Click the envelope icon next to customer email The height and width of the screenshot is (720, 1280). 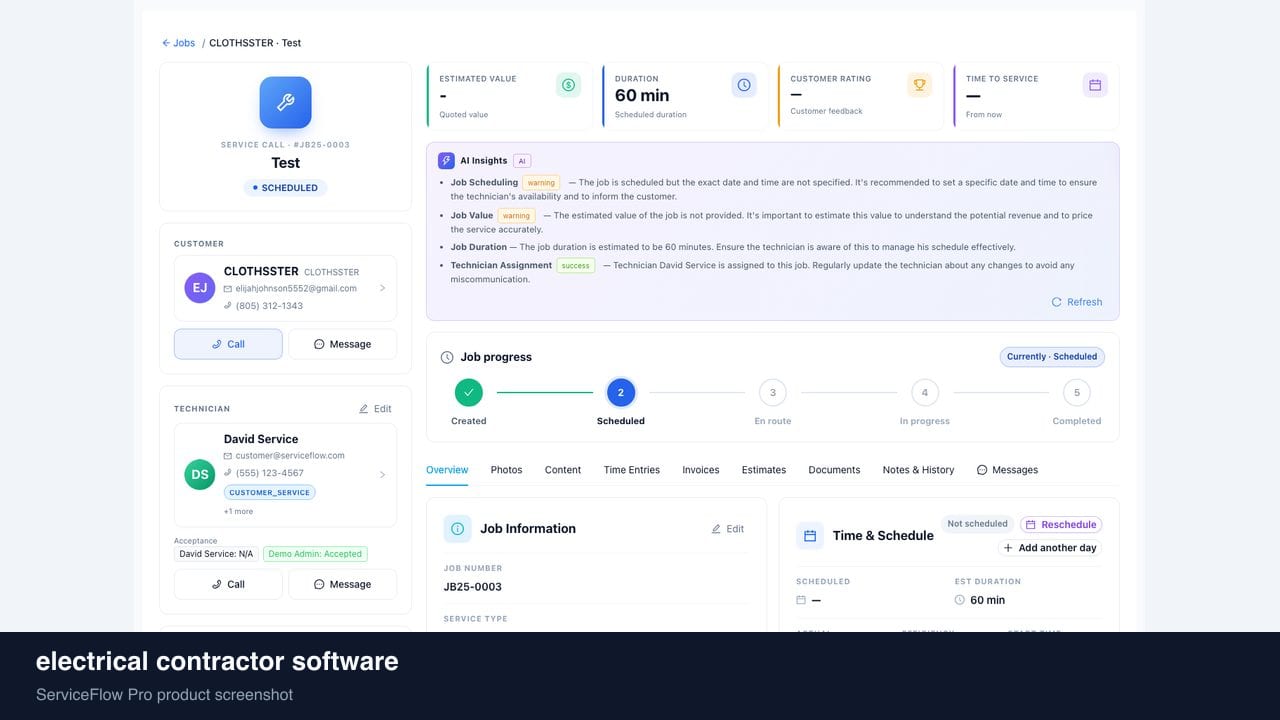click(x=228, y=289)
